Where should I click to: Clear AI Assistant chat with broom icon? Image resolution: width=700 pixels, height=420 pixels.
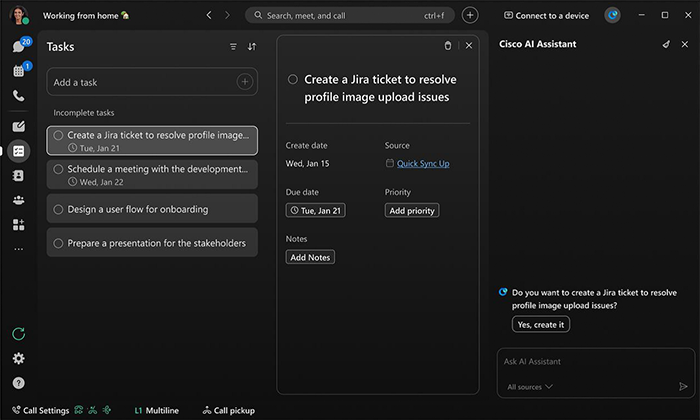click(666, 44)
